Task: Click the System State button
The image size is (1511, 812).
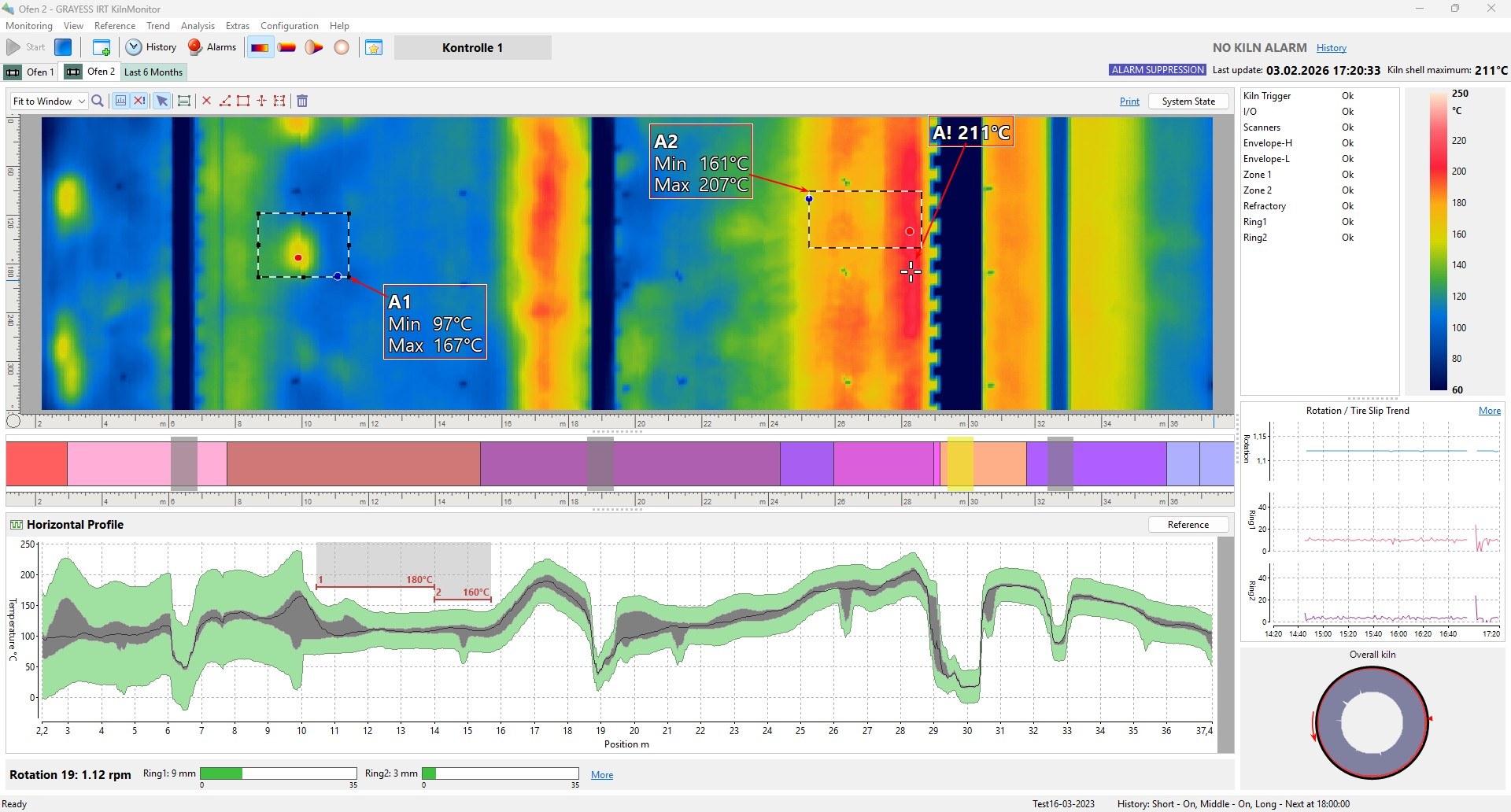Action: [x=1188, y=101]
